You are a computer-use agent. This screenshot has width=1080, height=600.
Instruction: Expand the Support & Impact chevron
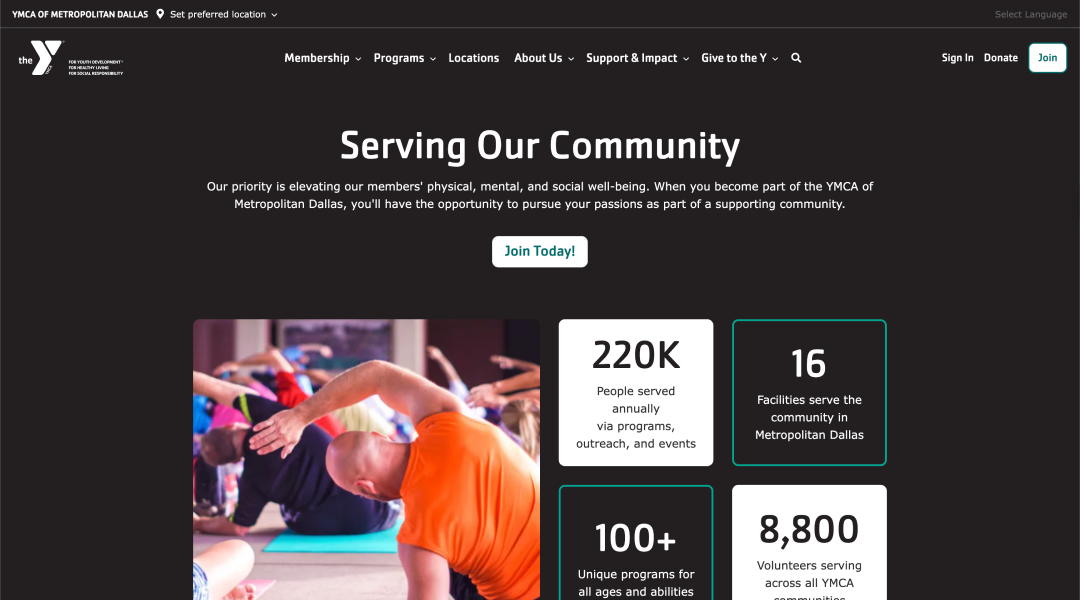click(x=686, y=59)
